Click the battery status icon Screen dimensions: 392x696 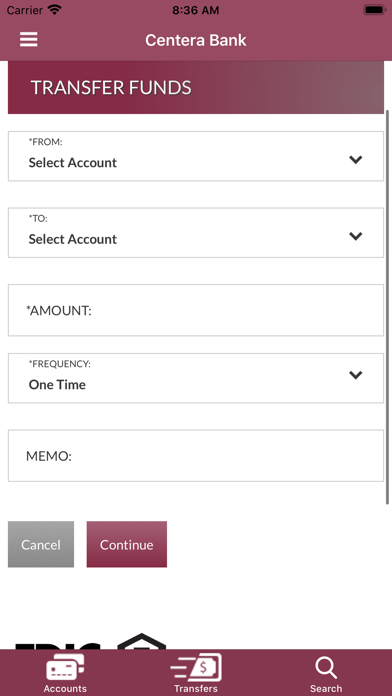(x=374, y=10)
